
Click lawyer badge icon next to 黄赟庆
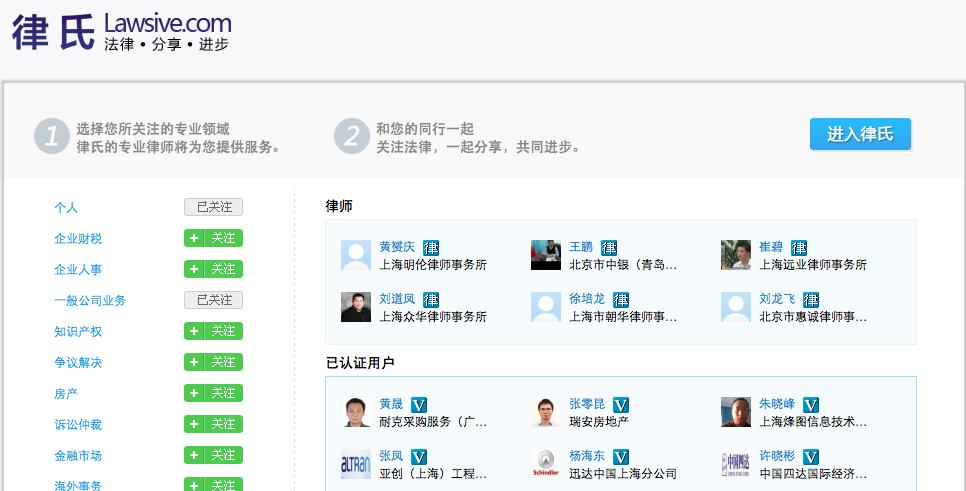(x=431, y=248)
